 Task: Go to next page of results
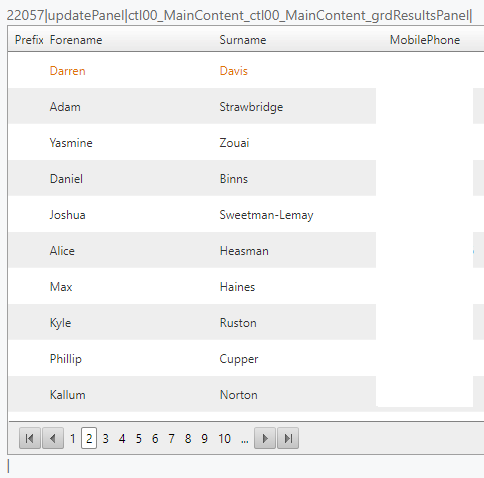click(x=265, y=438)
